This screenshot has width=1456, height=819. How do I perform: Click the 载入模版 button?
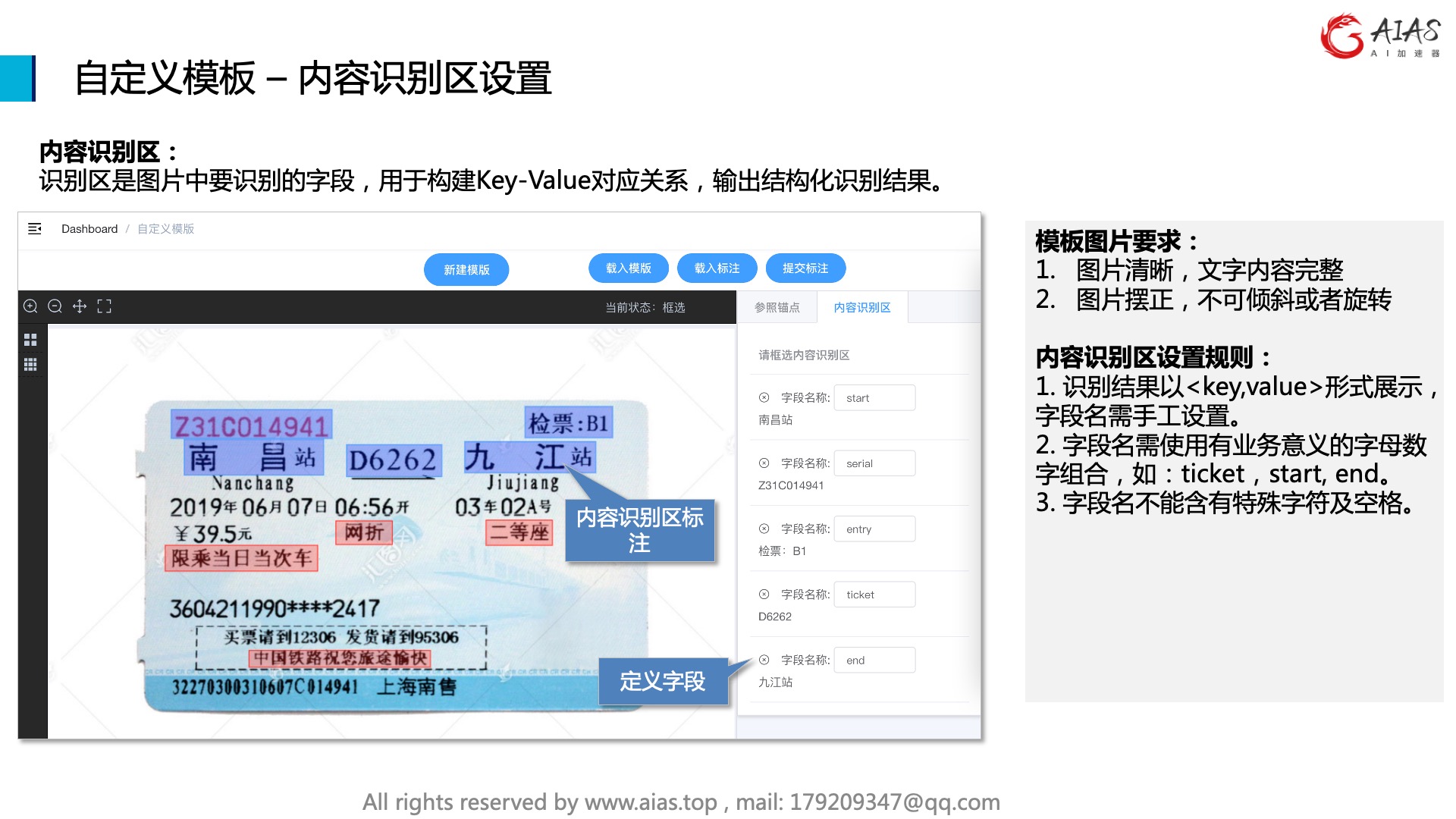pos(628,268)
